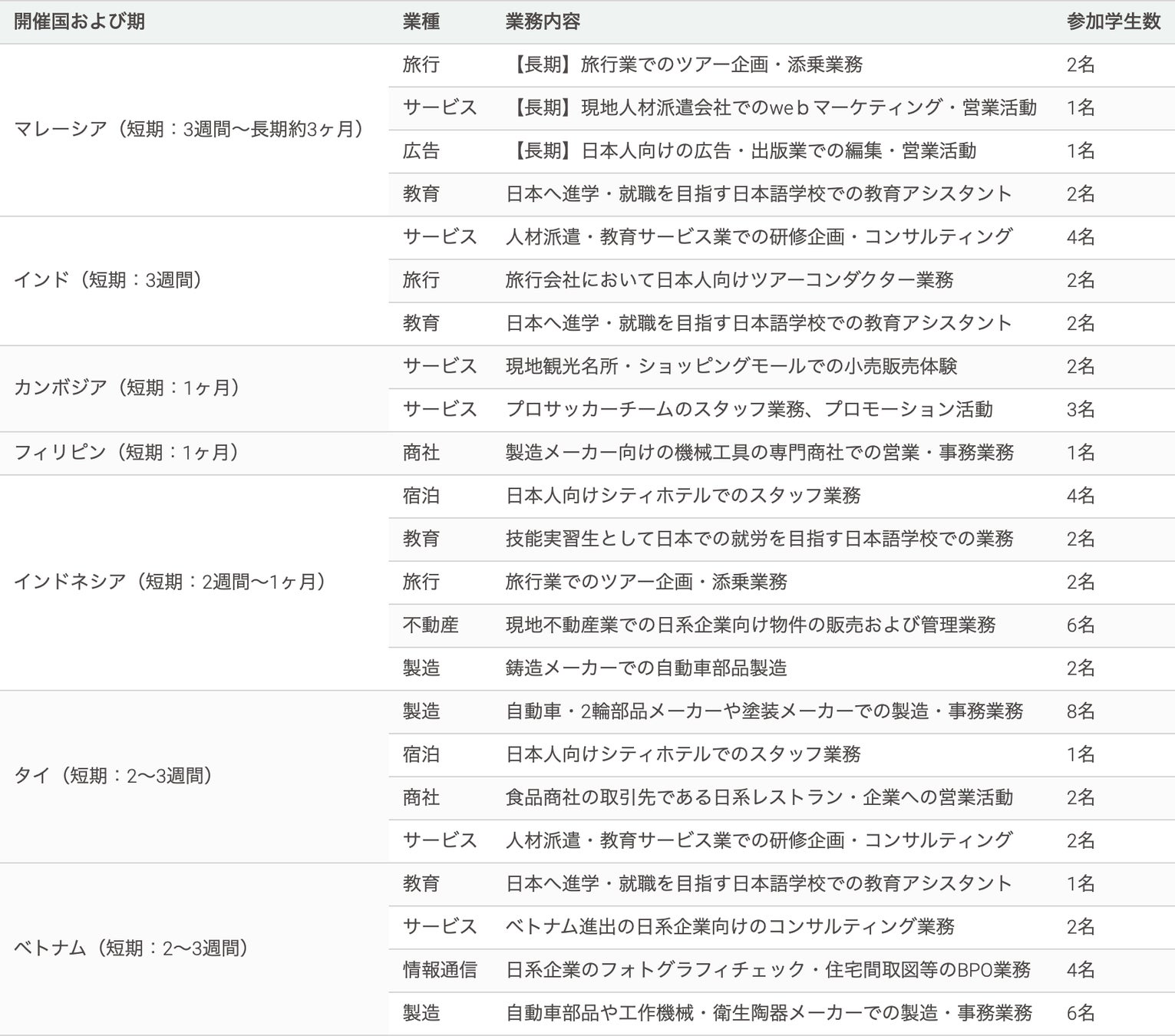Click the 現地観光名所・ショッピングモールでの小売販売体験 text
The image size is (1175, 1036).
pyautogui.click(x=731, y=366)
